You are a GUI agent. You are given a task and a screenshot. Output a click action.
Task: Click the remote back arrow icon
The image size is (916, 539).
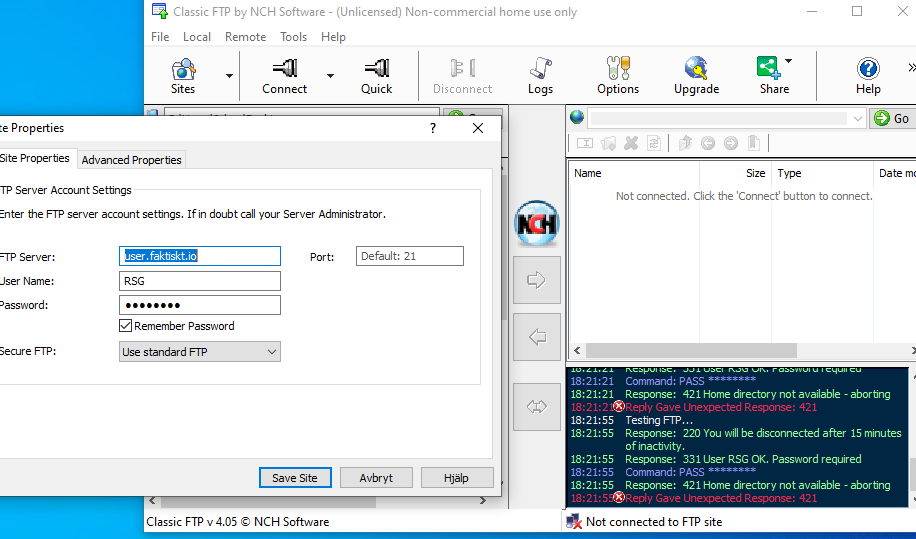click(x=708, y=143)
